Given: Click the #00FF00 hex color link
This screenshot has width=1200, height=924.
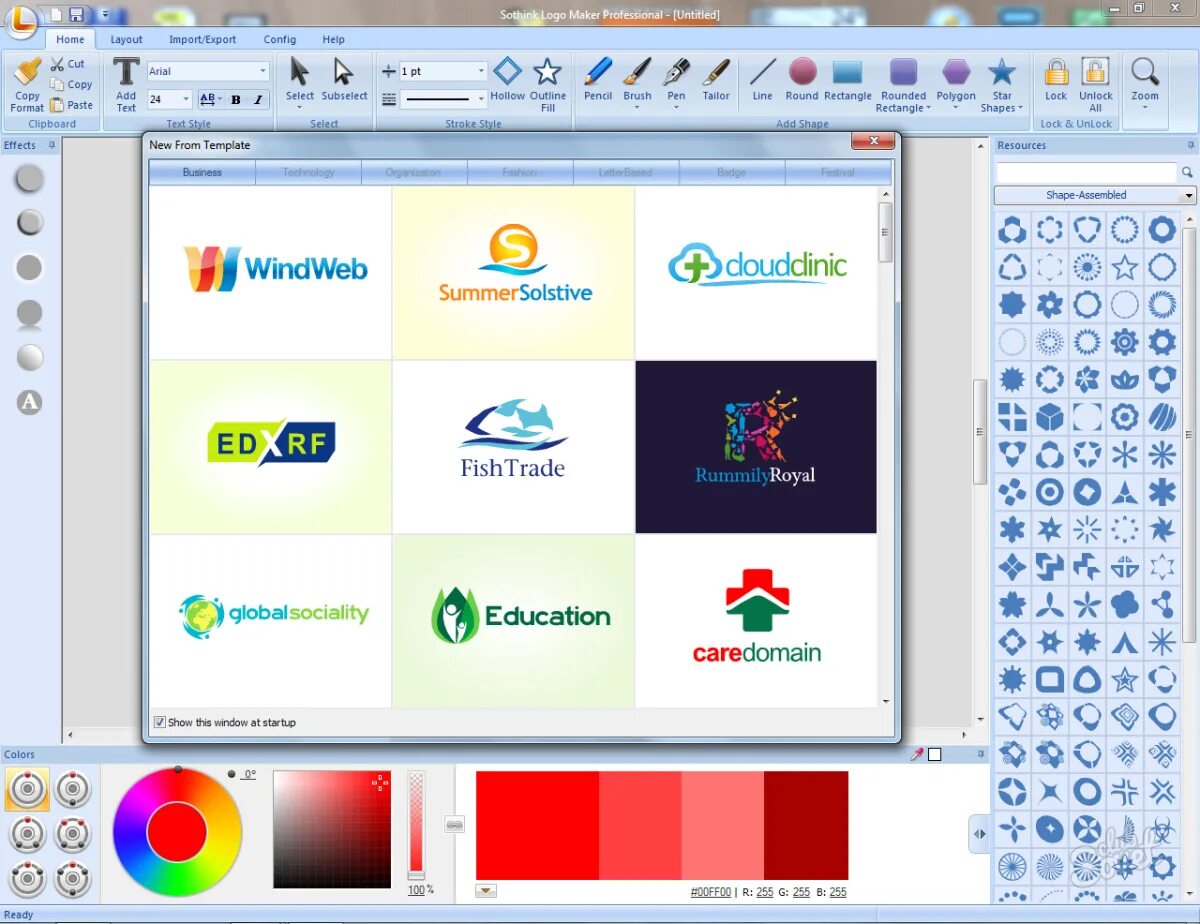Looking at the screenshot, I should click(x=711, y=892).
